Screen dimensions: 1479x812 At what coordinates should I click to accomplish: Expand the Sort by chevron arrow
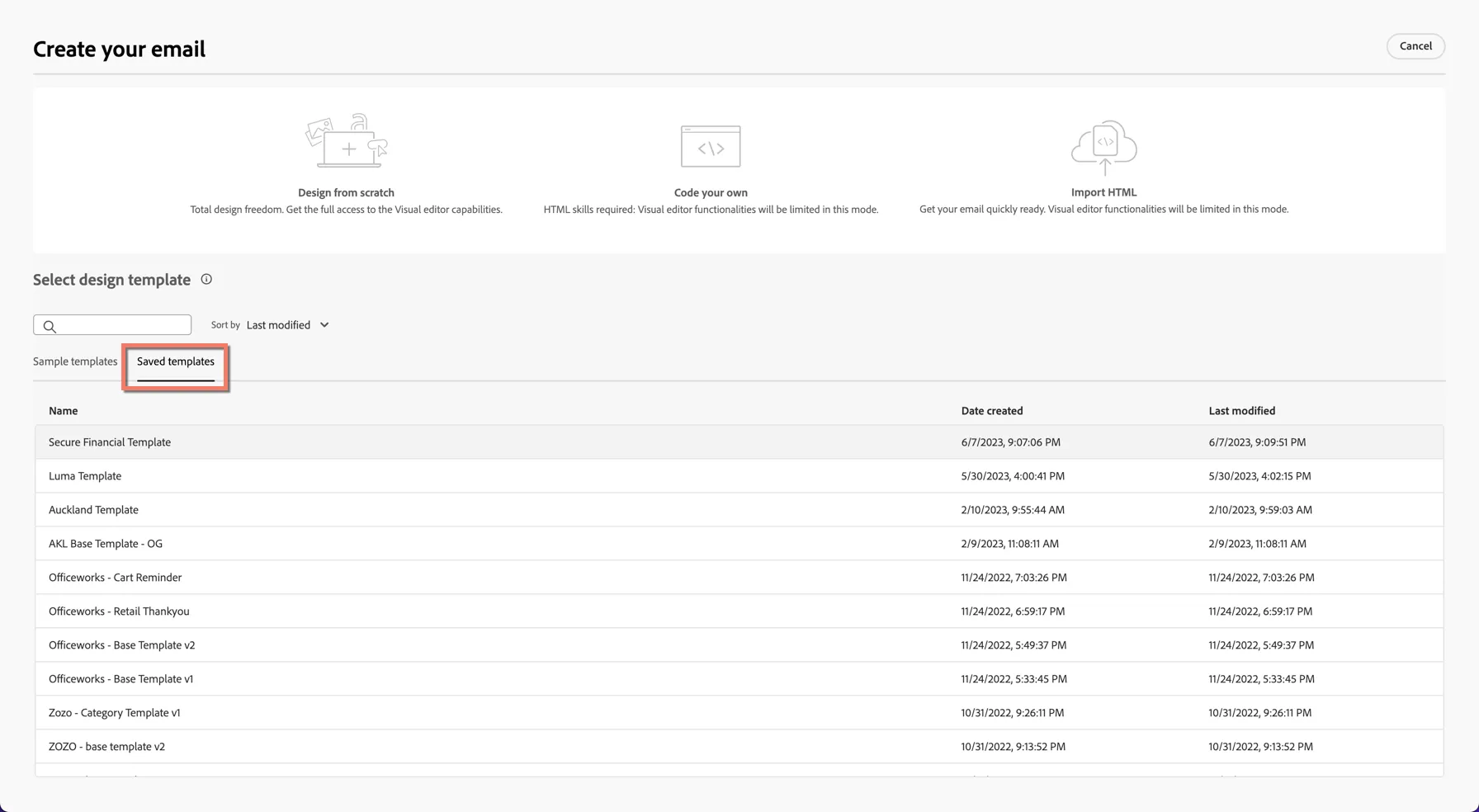point(324,325)
